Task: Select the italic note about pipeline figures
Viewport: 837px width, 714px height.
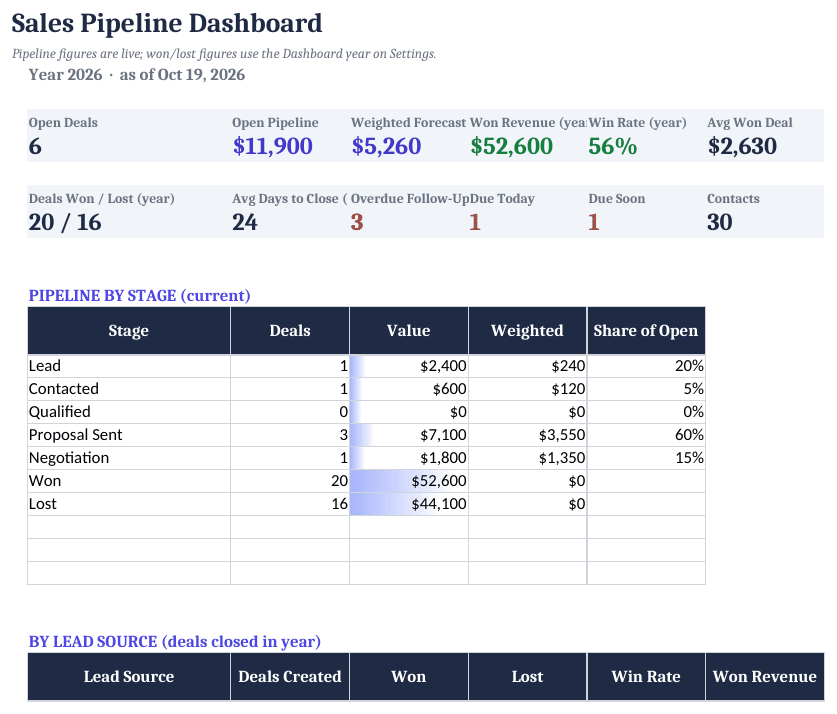Action: click(224, 54)
